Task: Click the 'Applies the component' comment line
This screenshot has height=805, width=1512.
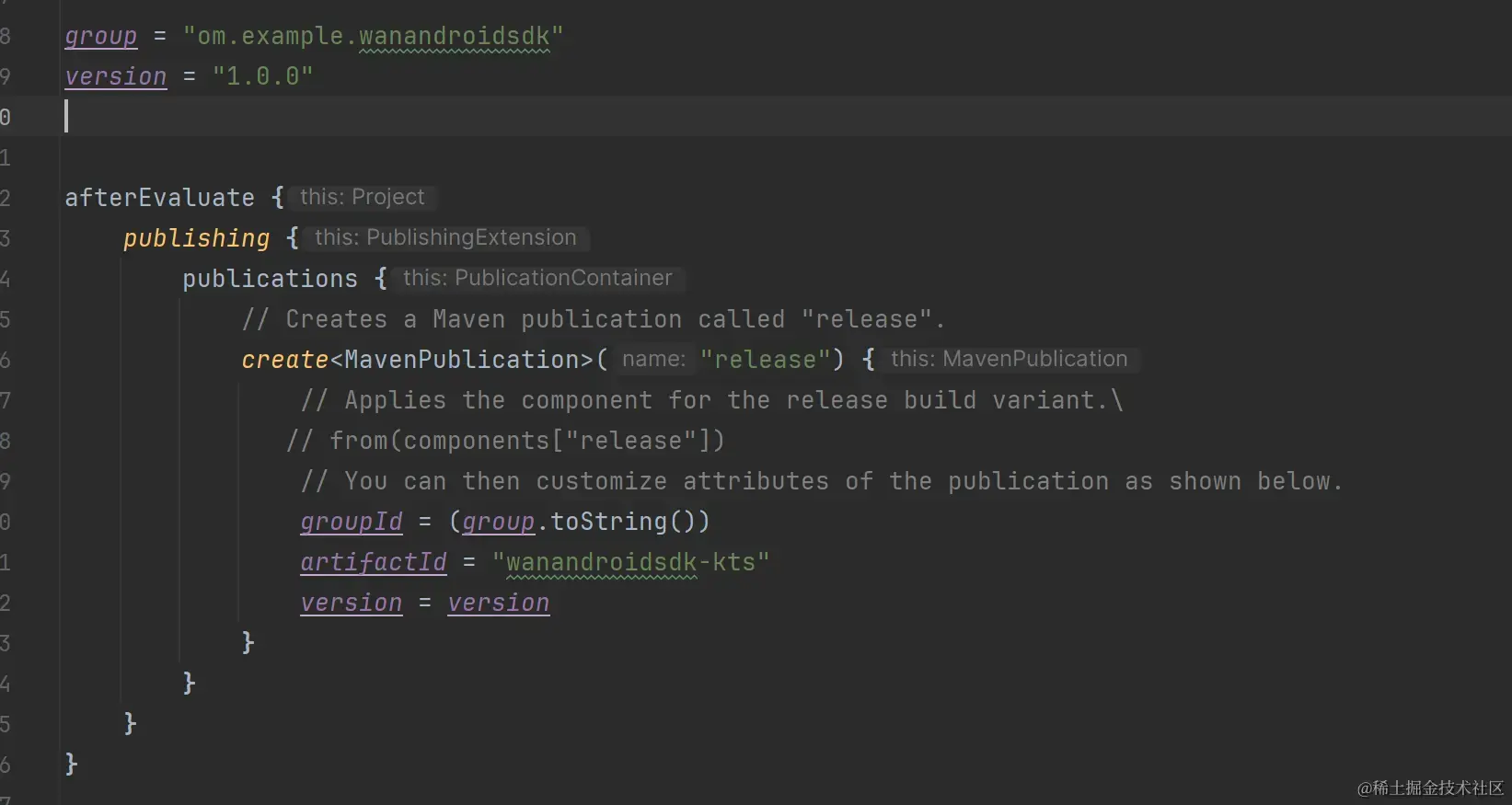Action: [711, 400]
